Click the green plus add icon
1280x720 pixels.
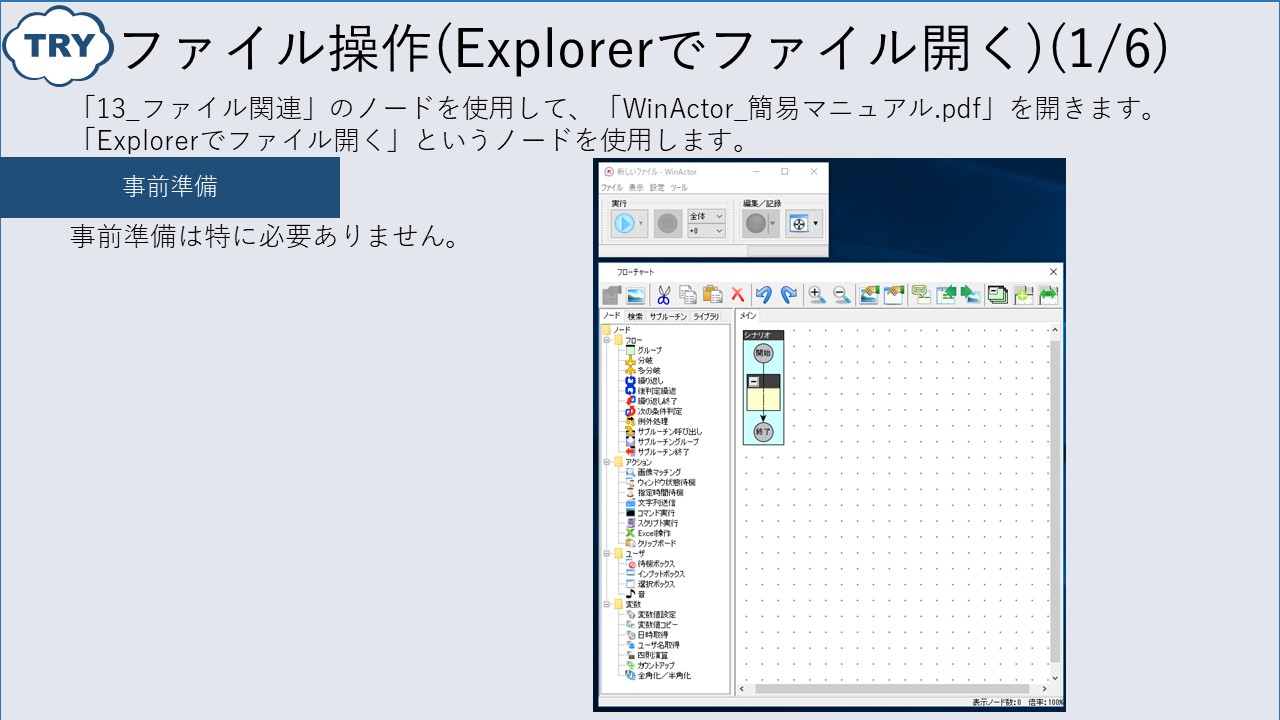(1022, 294)
